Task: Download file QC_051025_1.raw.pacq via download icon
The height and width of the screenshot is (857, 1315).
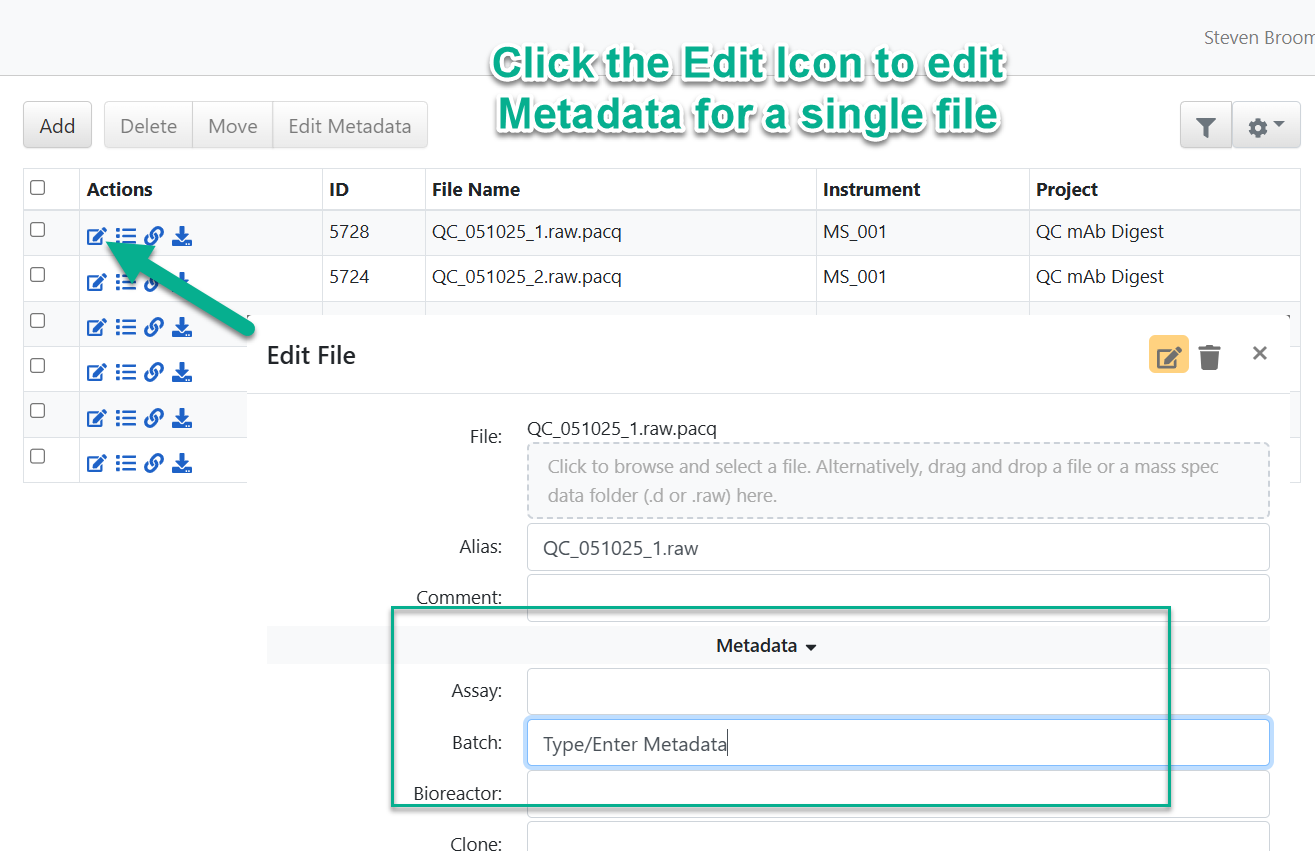Action: [x=182, y=237]
